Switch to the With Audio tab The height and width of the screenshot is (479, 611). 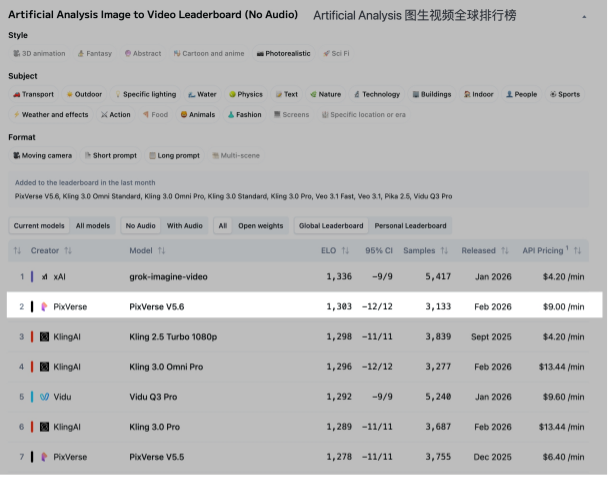pos(184,226)
